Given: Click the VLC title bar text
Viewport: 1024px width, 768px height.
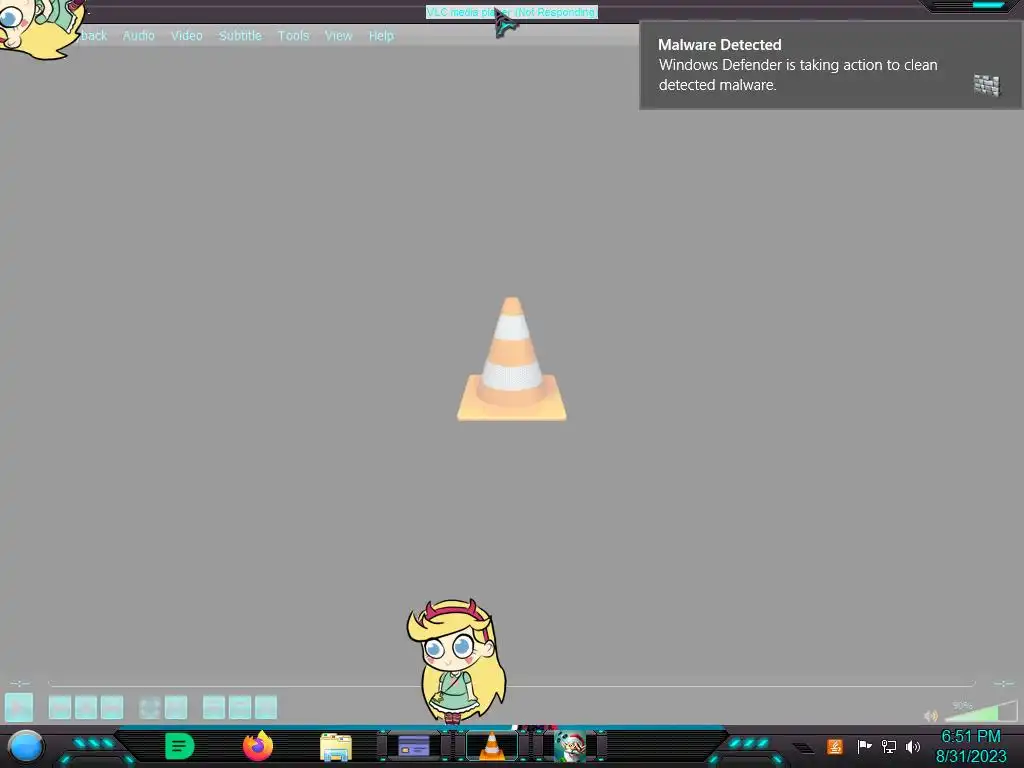Looking at the screenshot, I should click(x=511, y=12).
